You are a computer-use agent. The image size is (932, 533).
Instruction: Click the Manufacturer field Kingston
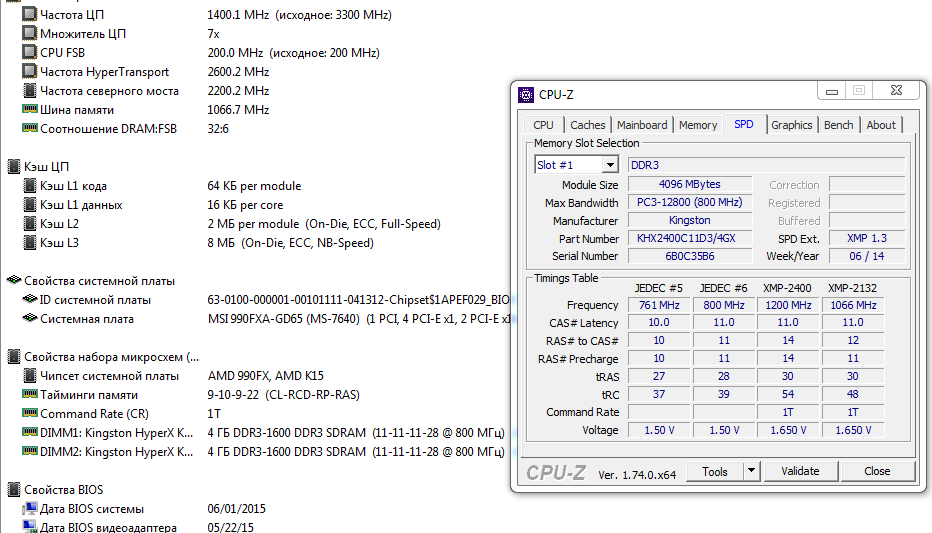(689, 220)
